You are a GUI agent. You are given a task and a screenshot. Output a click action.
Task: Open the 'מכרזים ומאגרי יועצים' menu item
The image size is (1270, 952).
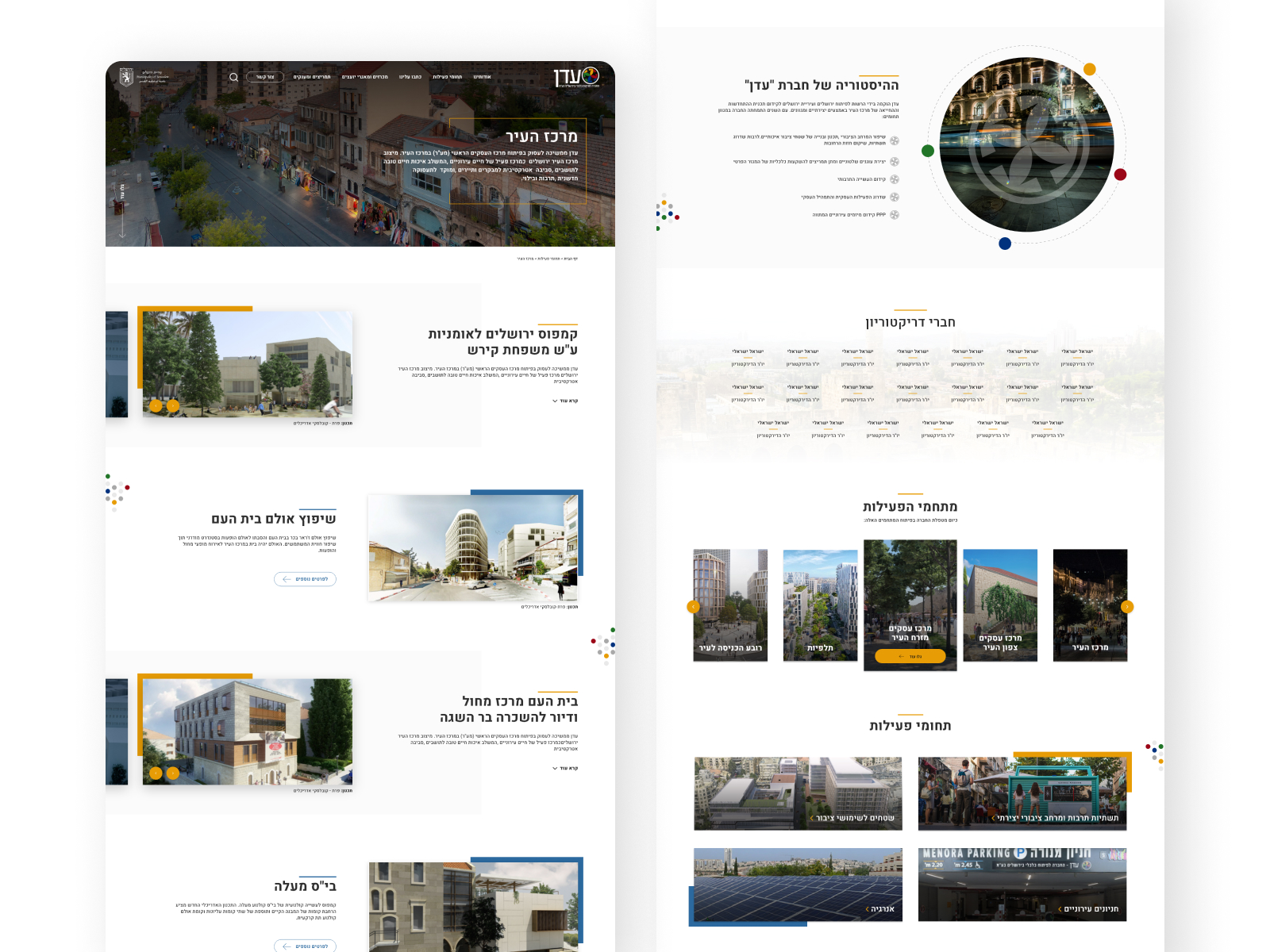364,77
